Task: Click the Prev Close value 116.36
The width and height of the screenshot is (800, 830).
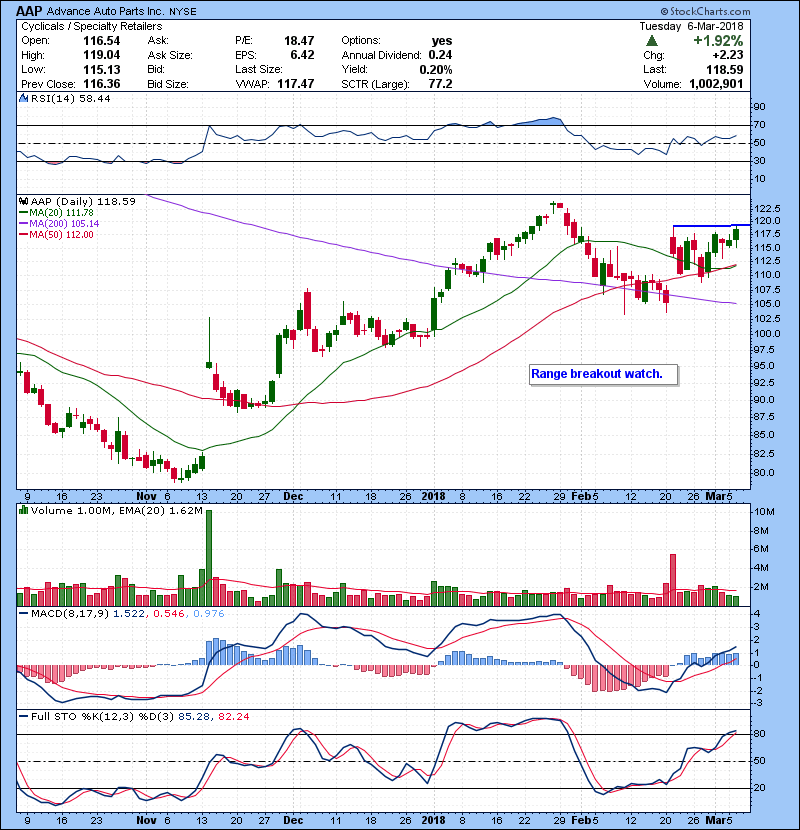Action: click(102, 84)
